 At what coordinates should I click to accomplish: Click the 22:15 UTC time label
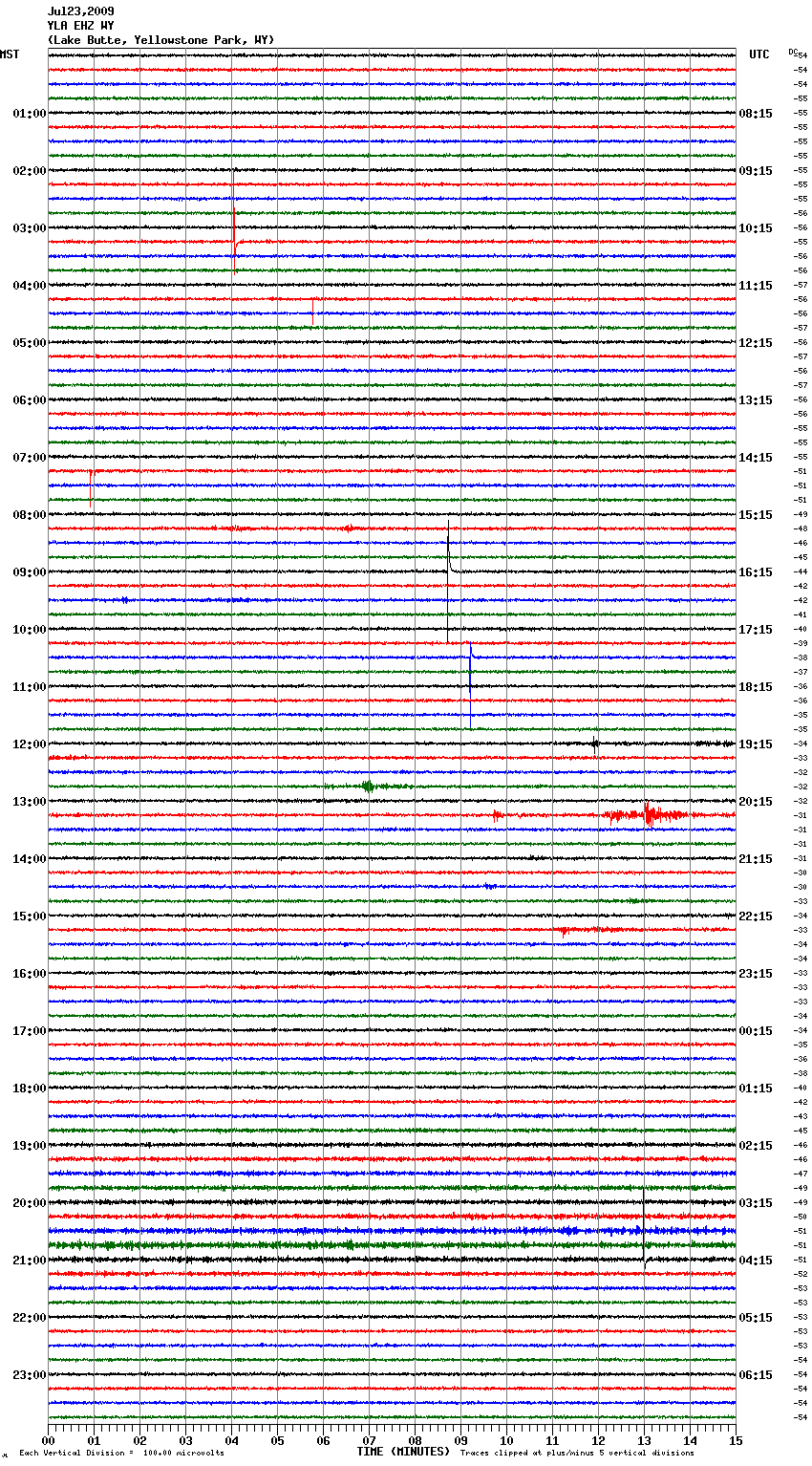tap(756, 916)
